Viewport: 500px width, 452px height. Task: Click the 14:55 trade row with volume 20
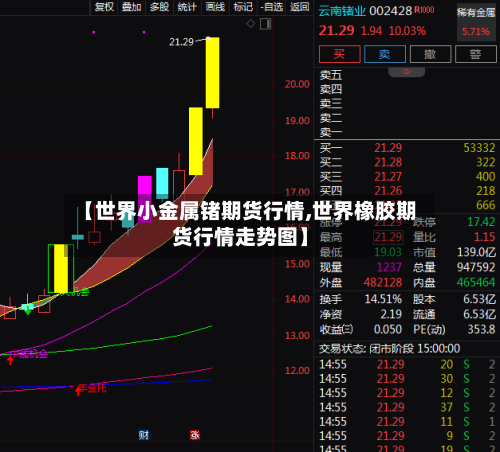pos(407,364)
